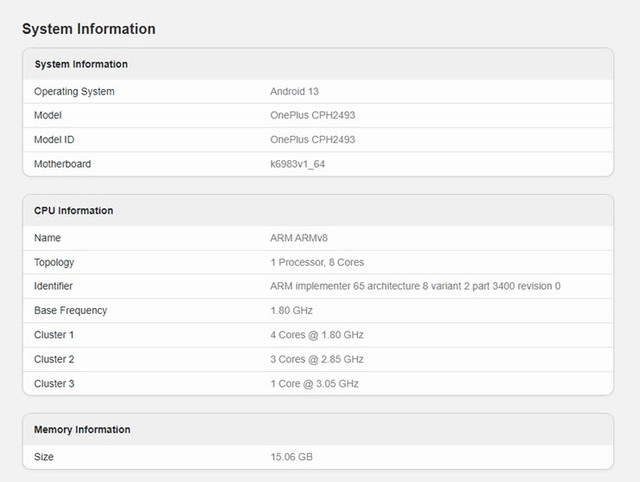Viewport: 640px width, 482px height.
Task: Select the 1.80 GHz base frequency value
Action: point(291,311)
